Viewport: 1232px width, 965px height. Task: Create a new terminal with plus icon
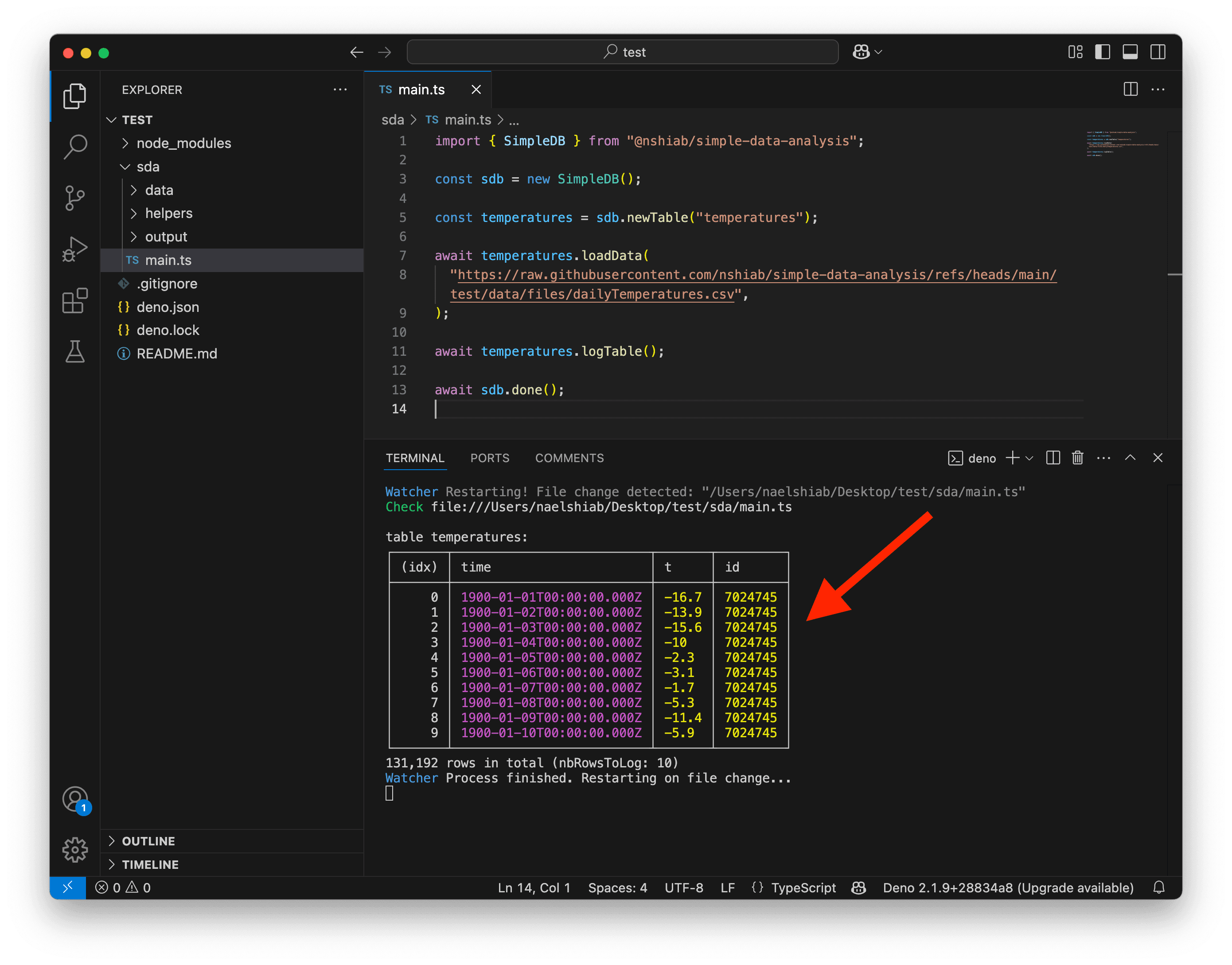click(x=1012, y=458)
